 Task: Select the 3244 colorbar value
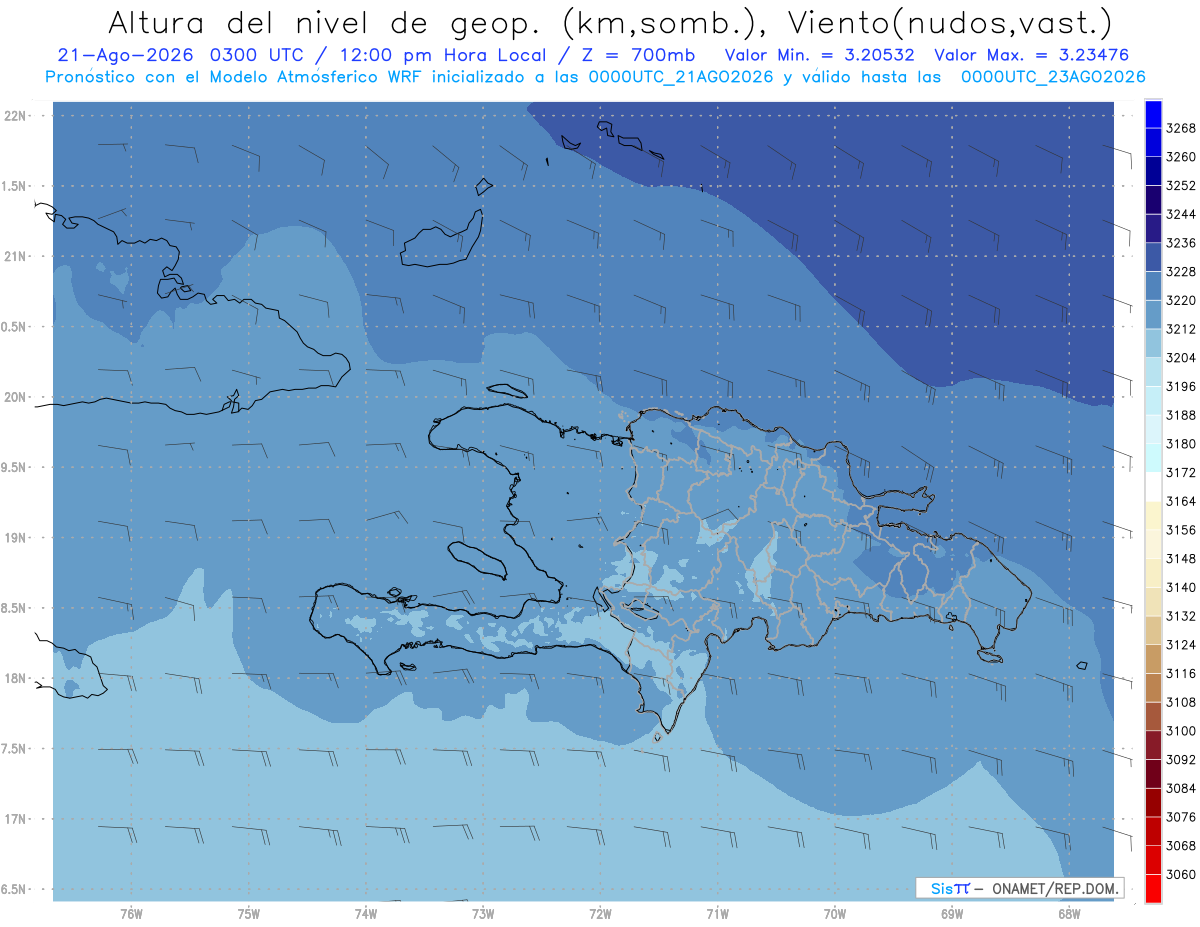[x=1181, y=214]
